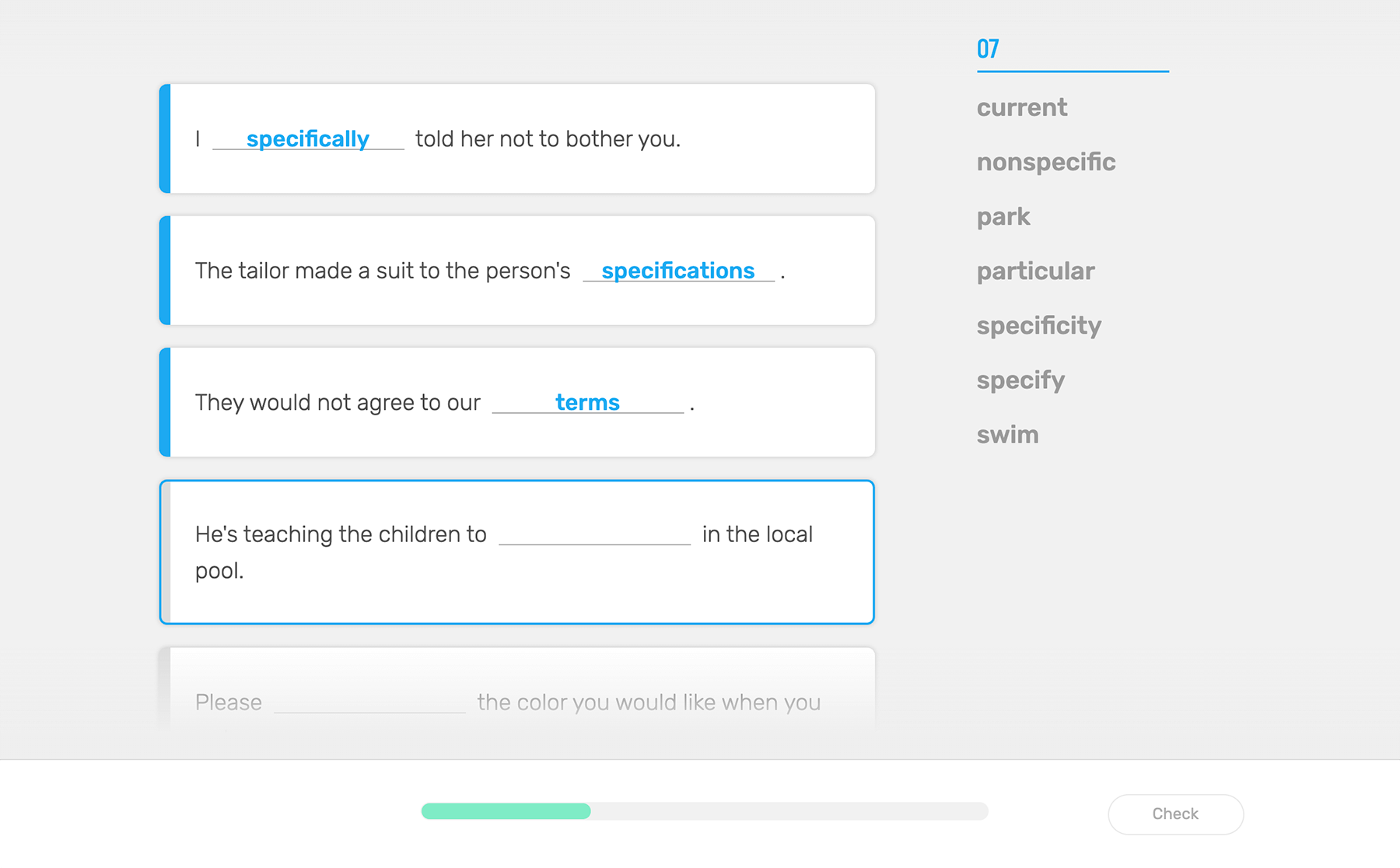Screen dimensions: 1400x868
Task: Click the blank after 'Please'
Action: click(x=369, y=702)
